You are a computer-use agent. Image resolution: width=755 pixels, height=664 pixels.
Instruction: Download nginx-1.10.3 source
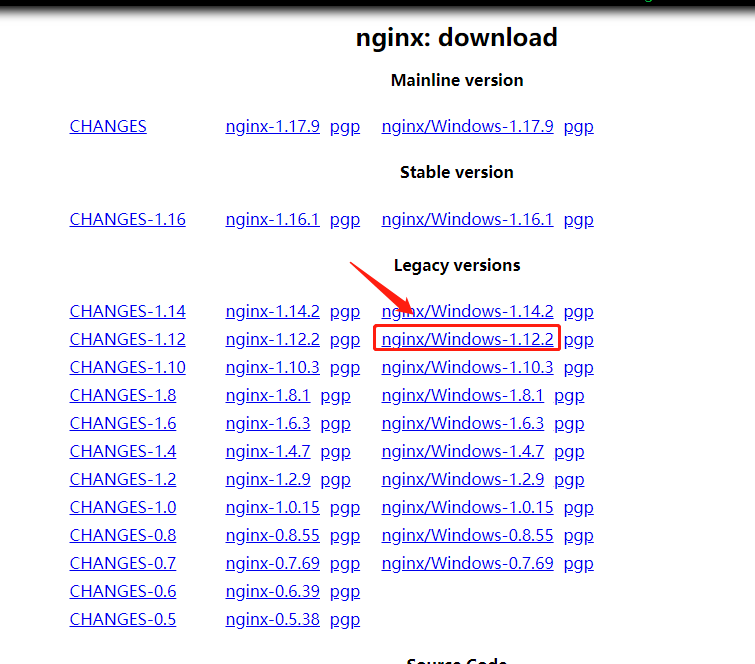pyautogui.click(x=273, y=367)
